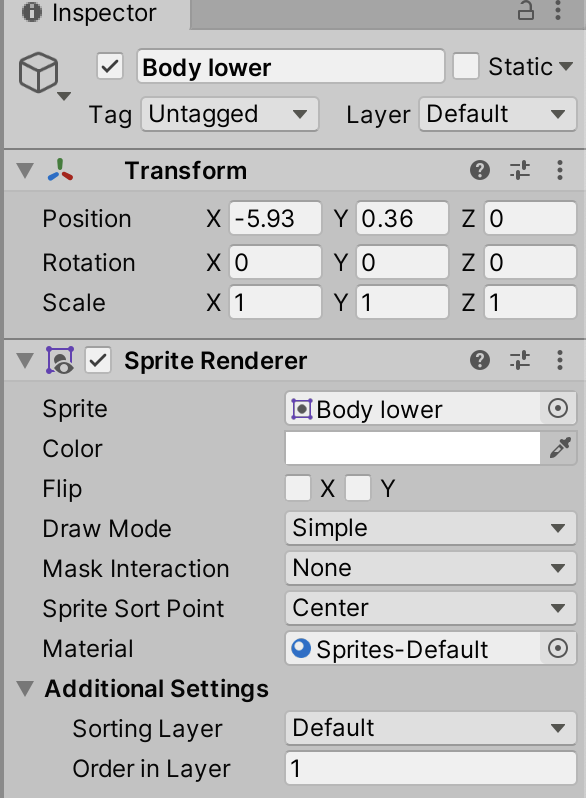Click the object name field Body lower
586x798 pixels.
291,67
